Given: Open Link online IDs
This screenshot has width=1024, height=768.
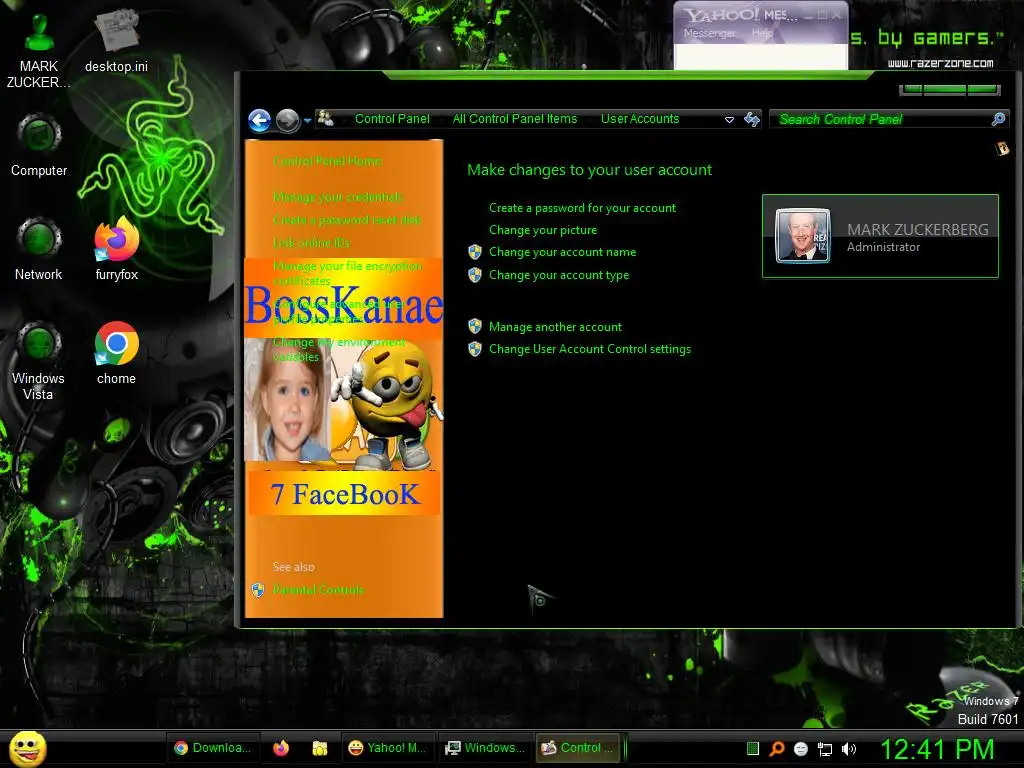Looking at the screenshot, I should (312, 242).
